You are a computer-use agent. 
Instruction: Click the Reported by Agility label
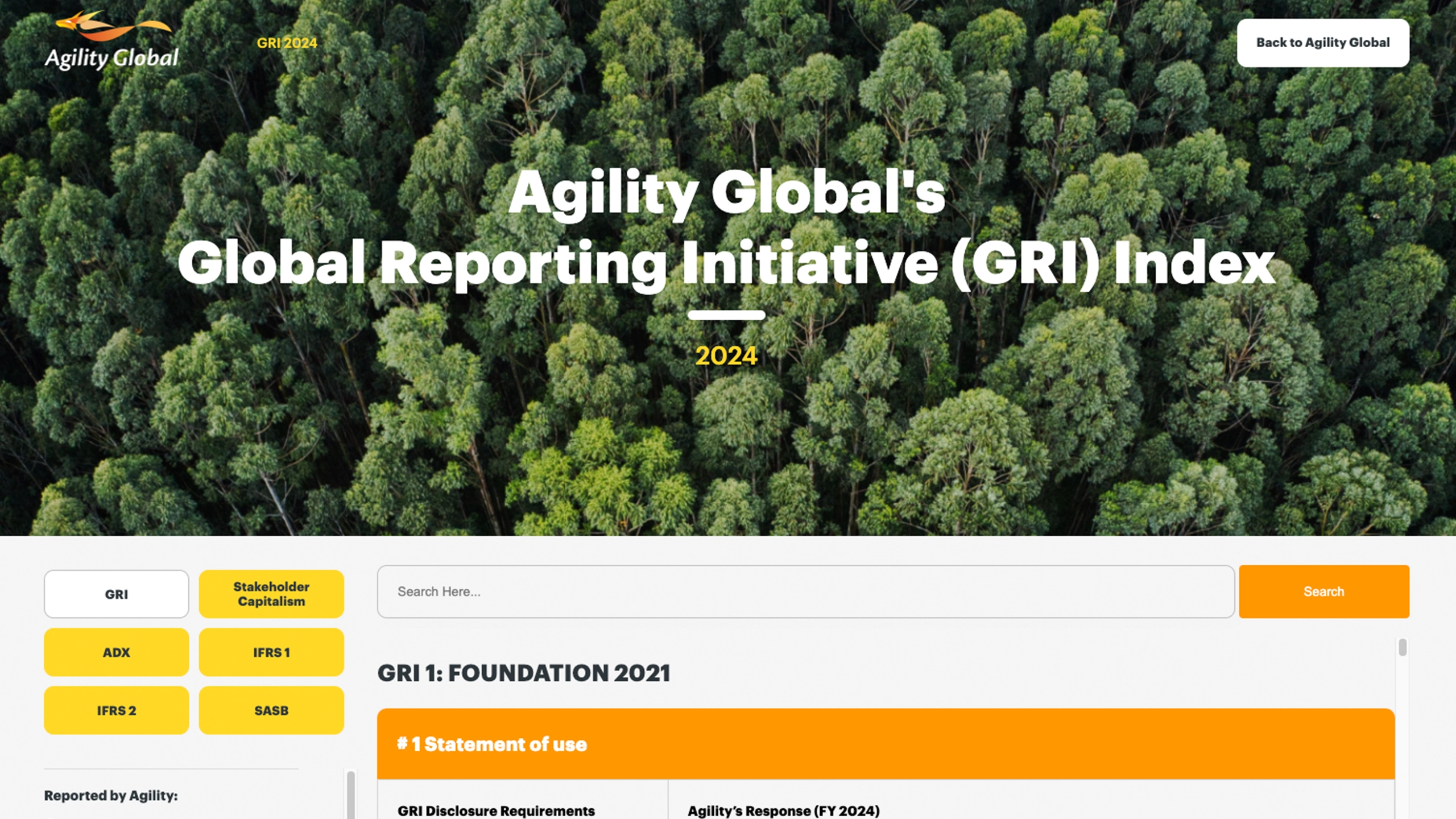(x=111, y=795)
